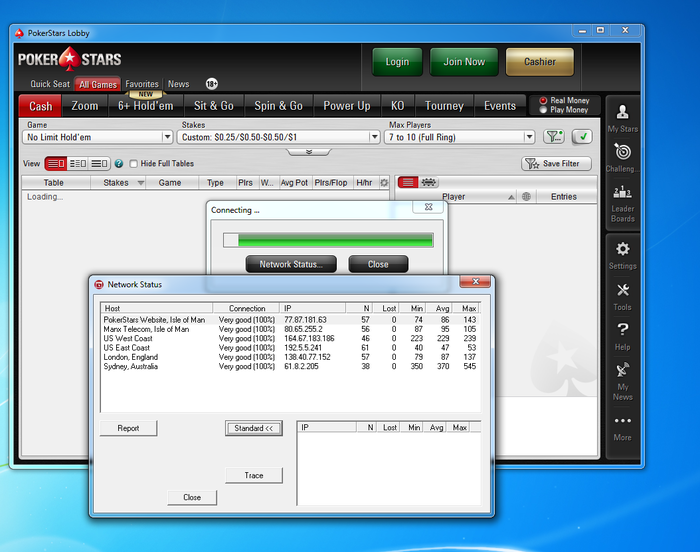The height and width of the screenshot is (552, 700).
Task: Open the Settings gear in sidebar
Action: (x=622, y=255)
